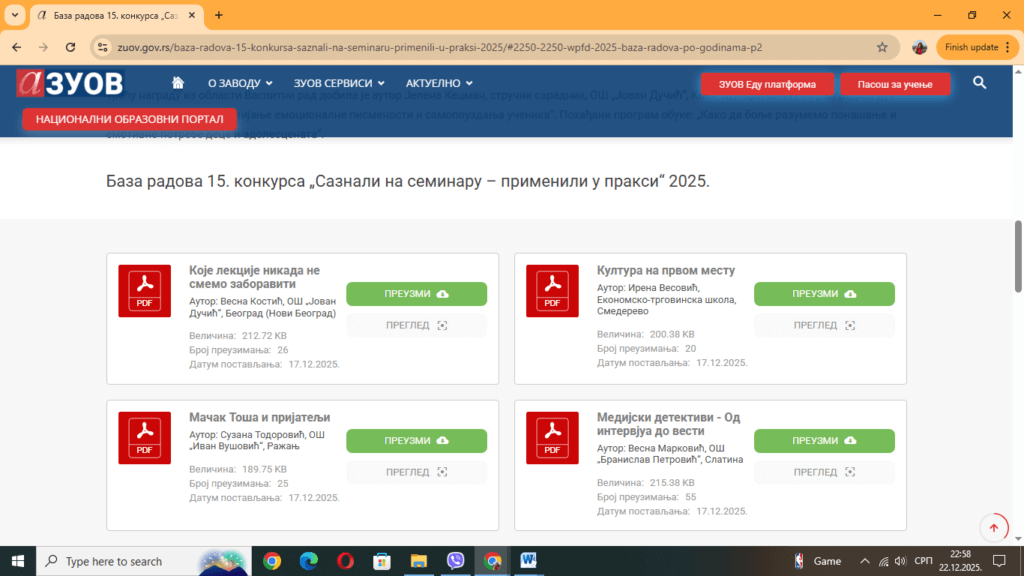Click PDF icon for Култура на првом месту
Image resolution: width=1024 pixels, height=576 pixels.
552,291
